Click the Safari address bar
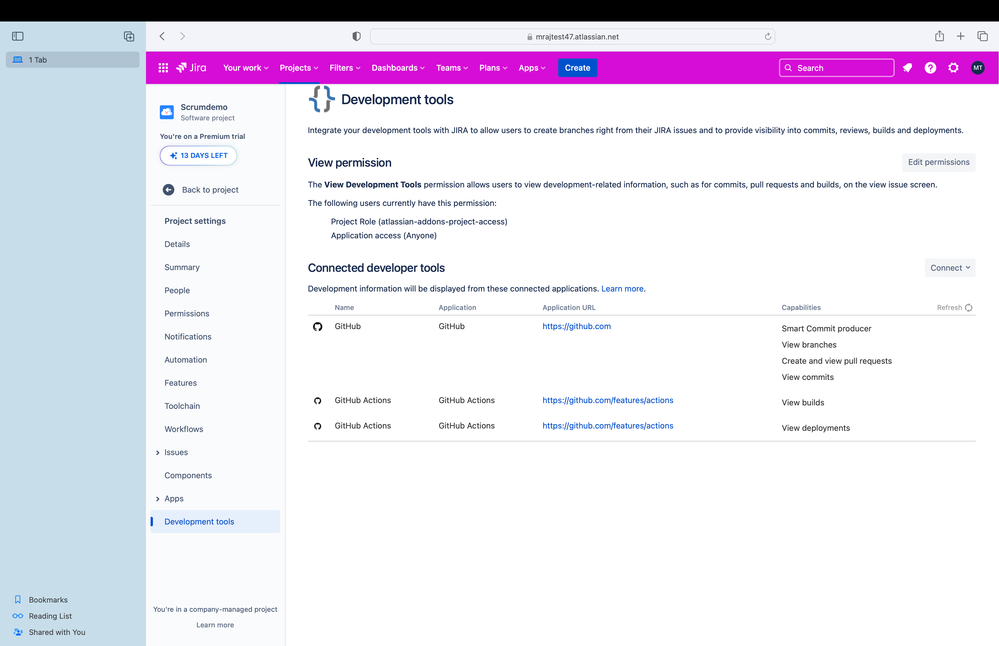The height and width of the screenshot is (646, 999). tap(572, 36)
